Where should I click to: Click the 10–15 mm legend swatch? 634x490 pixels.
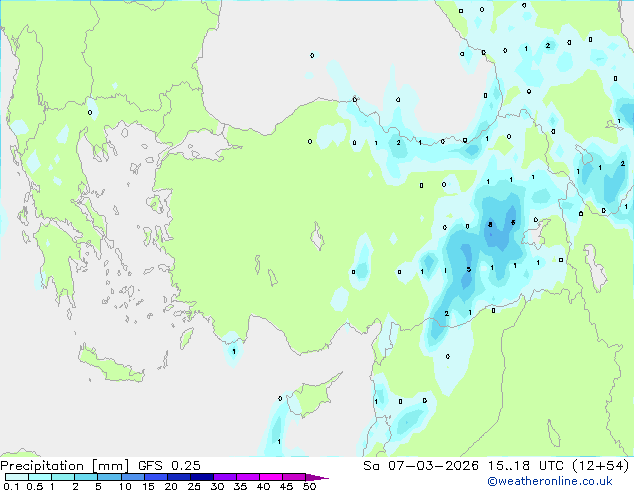[132, 477]
